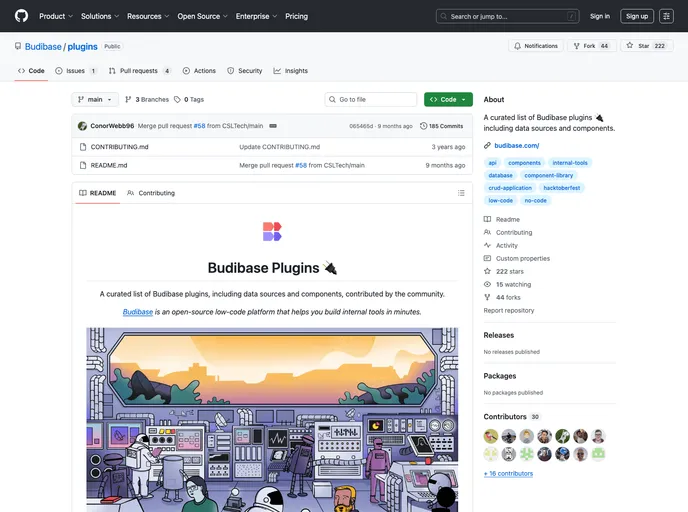The height and width of the screenshot is (512, 688).
Task: Open the Actions tab
Action: 199,71
